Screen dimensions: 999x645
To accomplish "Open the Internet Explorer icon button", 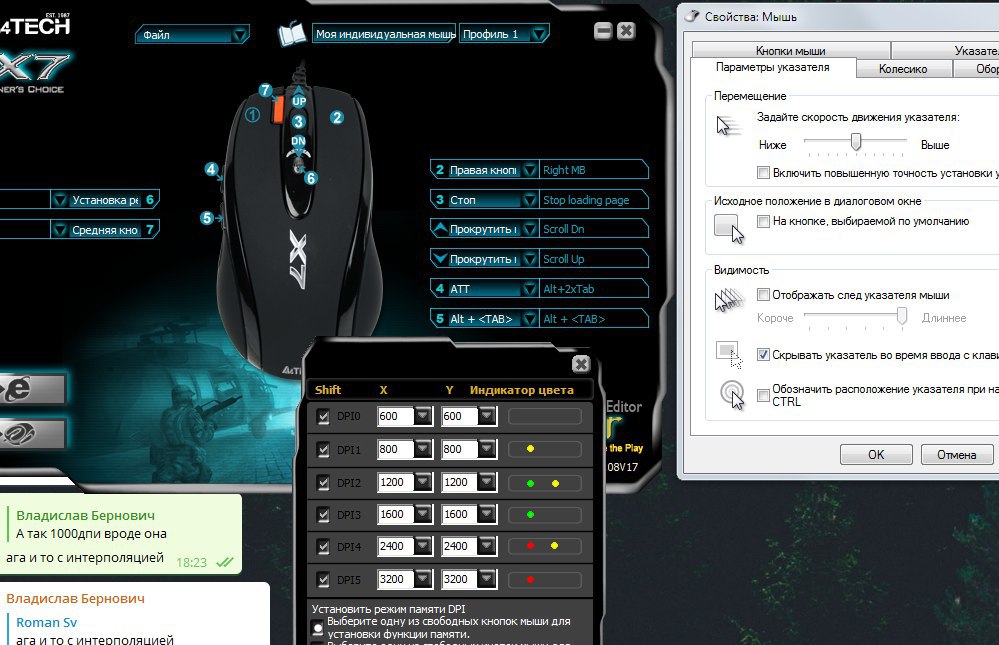I will pos(31,389).
